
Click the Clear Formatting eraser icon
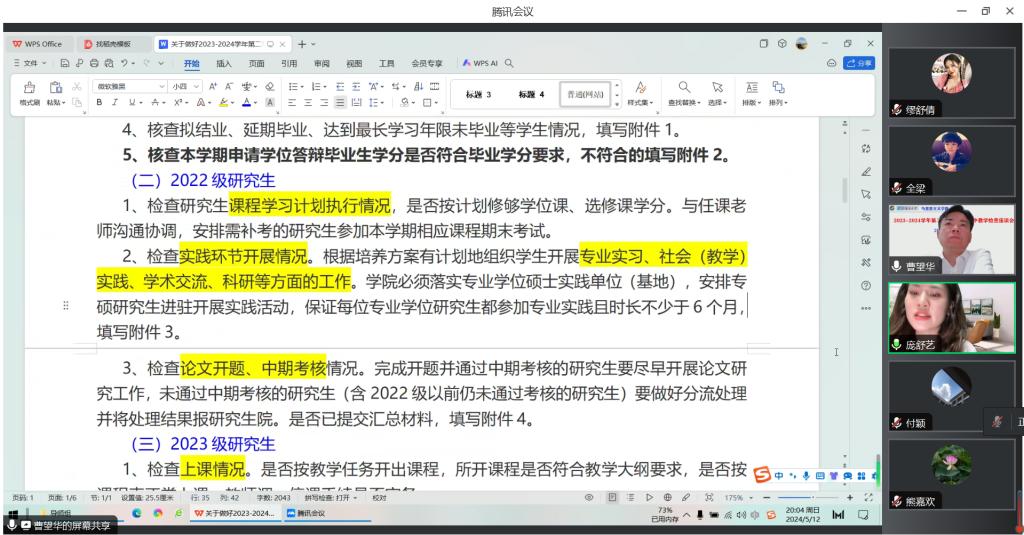pyautogui.click(x=270, y=86)
